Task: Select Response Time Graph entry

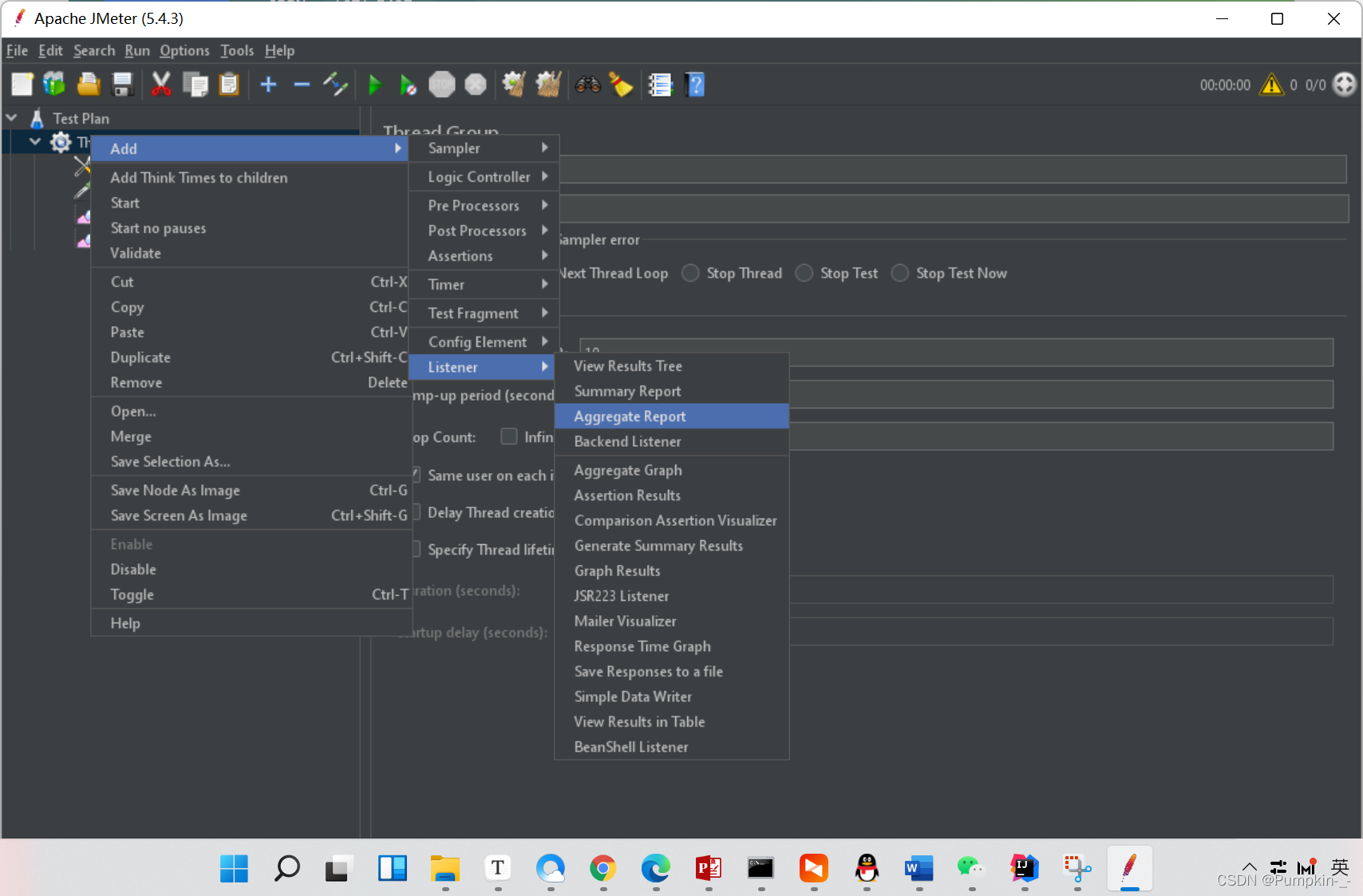Action: (x=672, y=646)
